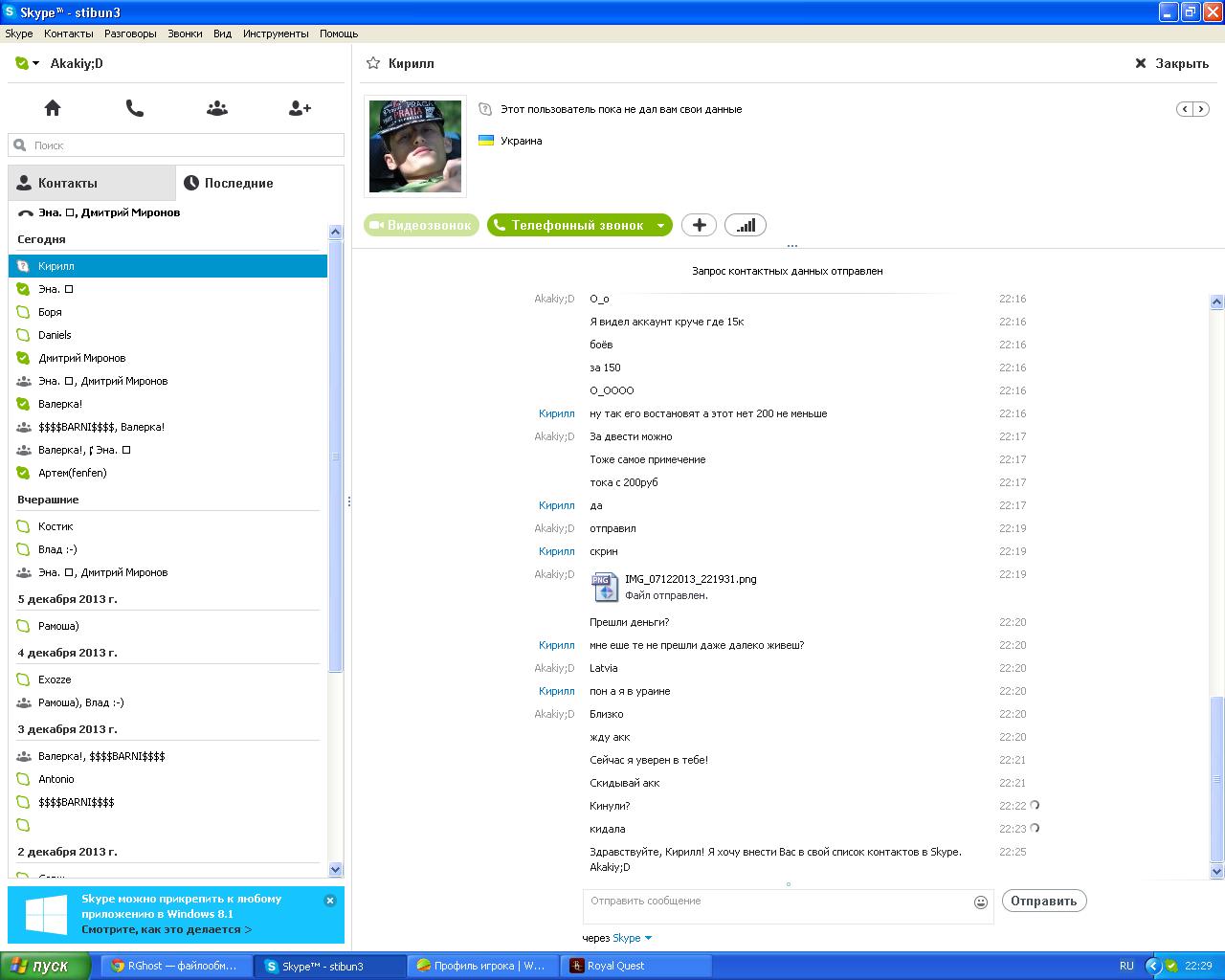Click Смотрите, как это делается link
This screenshot has height=980, width=1225.
(167, 929)
